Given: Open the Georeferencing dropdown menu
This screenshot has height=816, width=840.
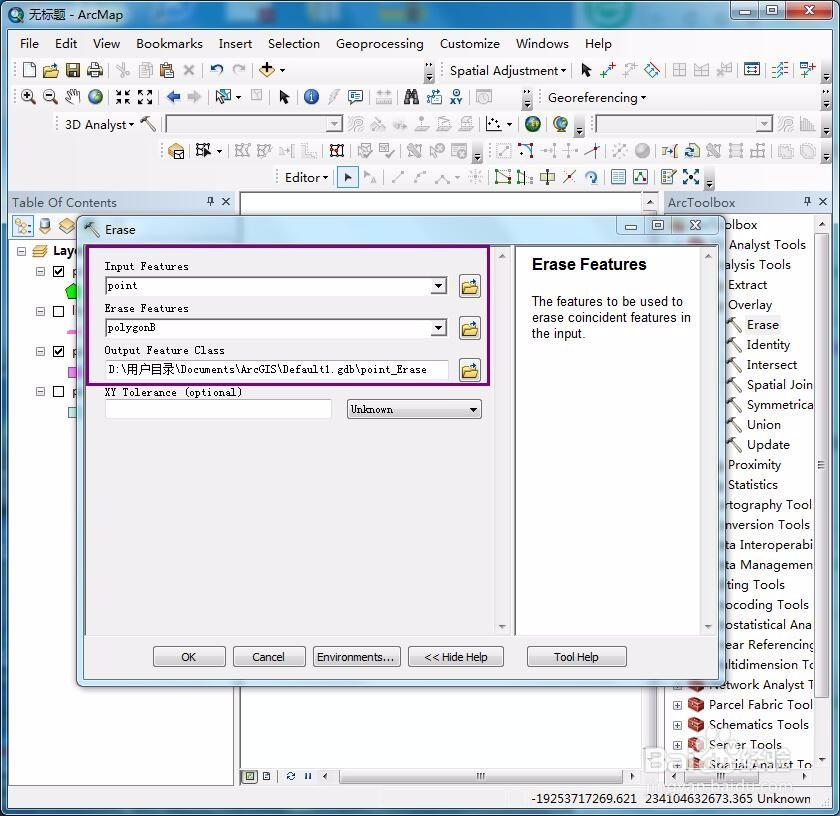Looking at the screenshot, I should (x=597, y=98).
